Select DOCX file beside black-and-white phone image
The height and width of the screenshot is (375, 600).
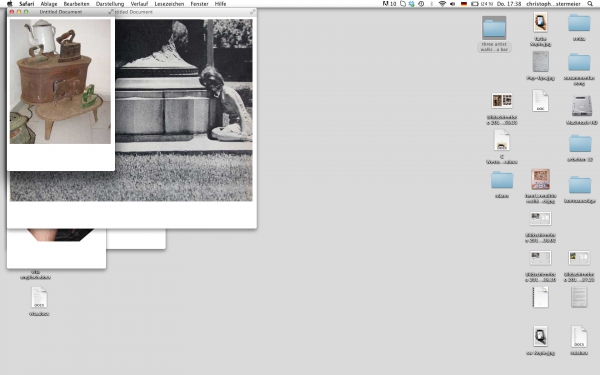point(579,336)
